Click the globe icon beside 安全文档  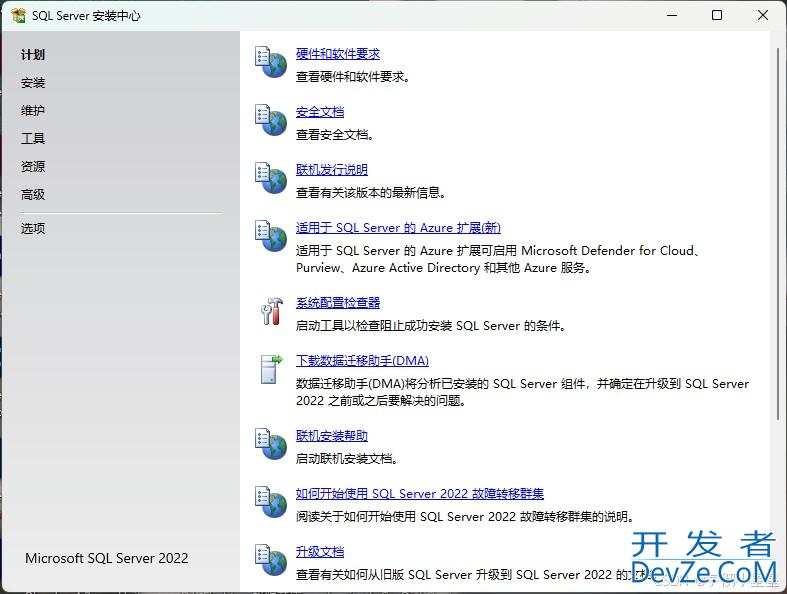pos(271,120)
